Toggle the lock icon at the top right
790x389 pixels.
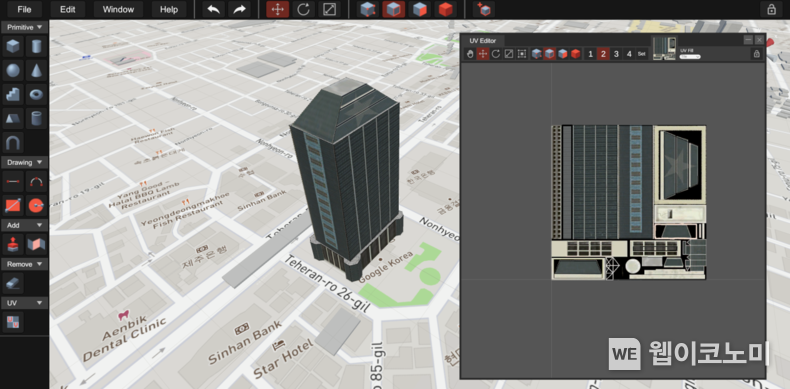771,10
